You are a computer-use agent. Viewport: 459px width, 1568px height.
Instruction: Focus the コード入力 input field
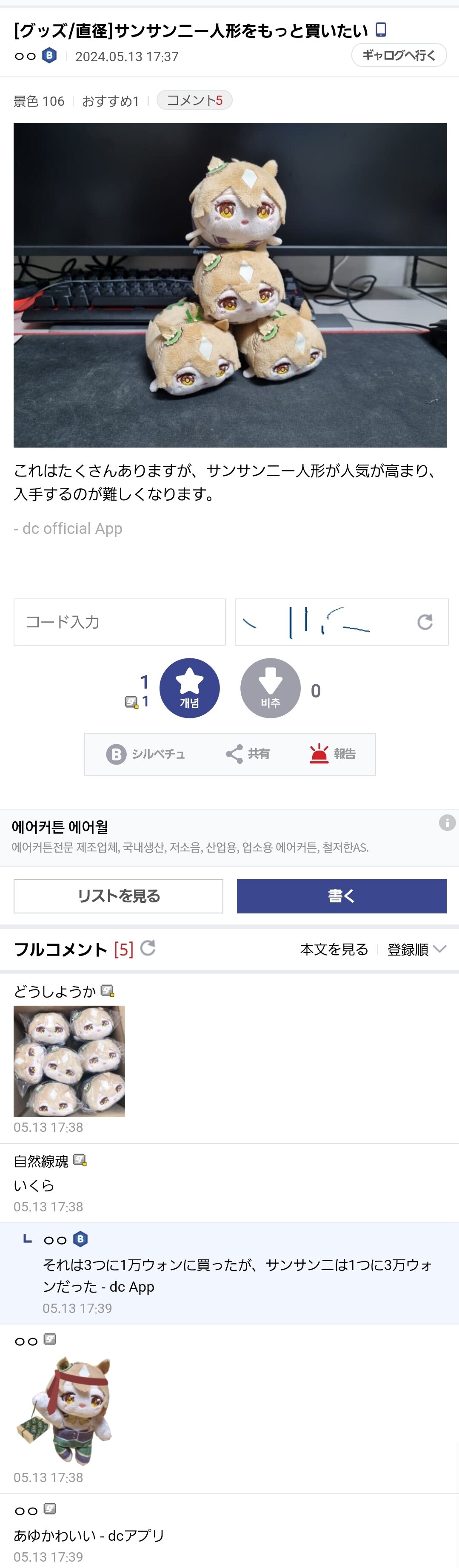click(120, 621)
